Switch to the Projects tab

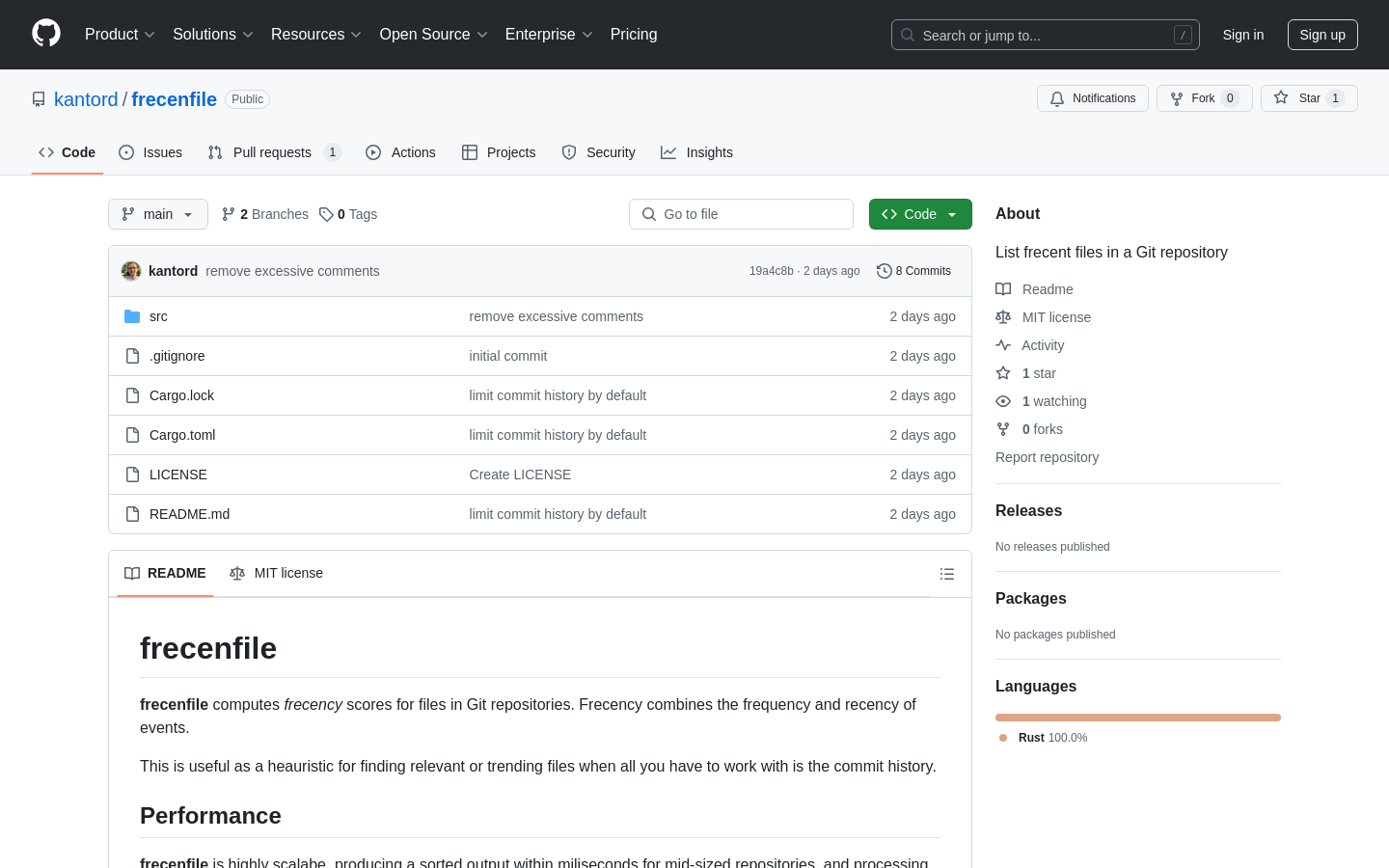click(499, 152)
